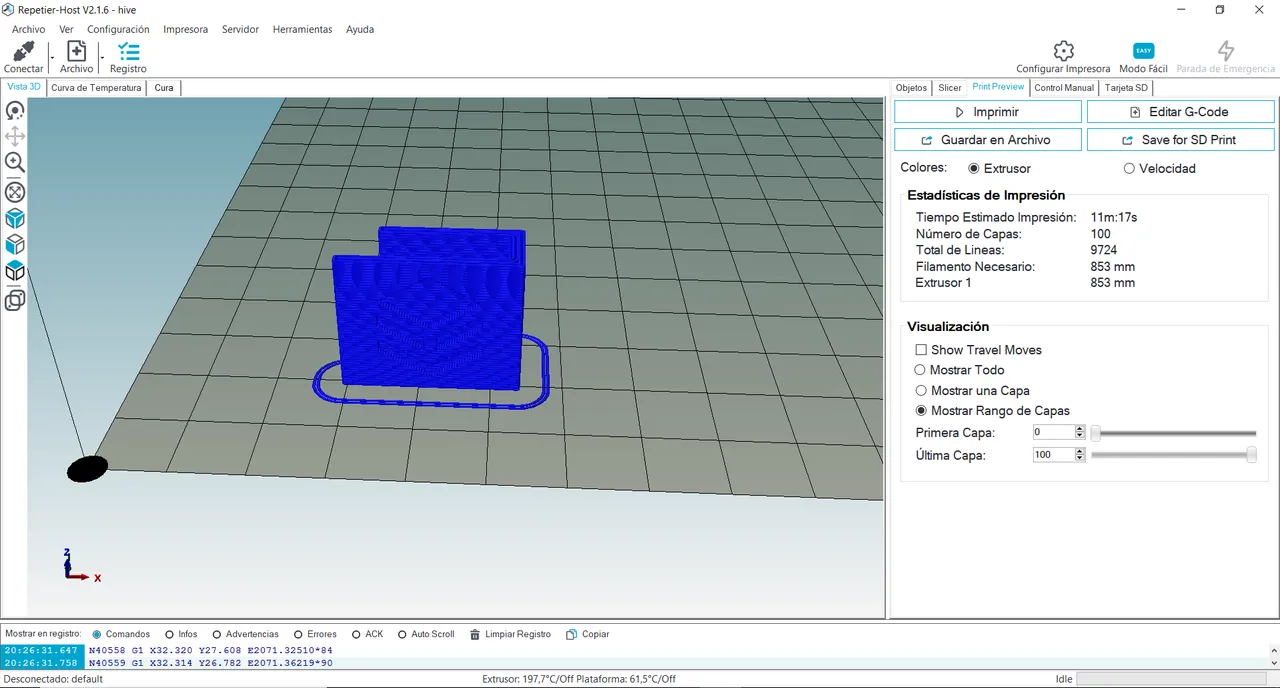Toggle parallel projection overlapping squares icon
The image size is (1280, 688).
point(15,300)
